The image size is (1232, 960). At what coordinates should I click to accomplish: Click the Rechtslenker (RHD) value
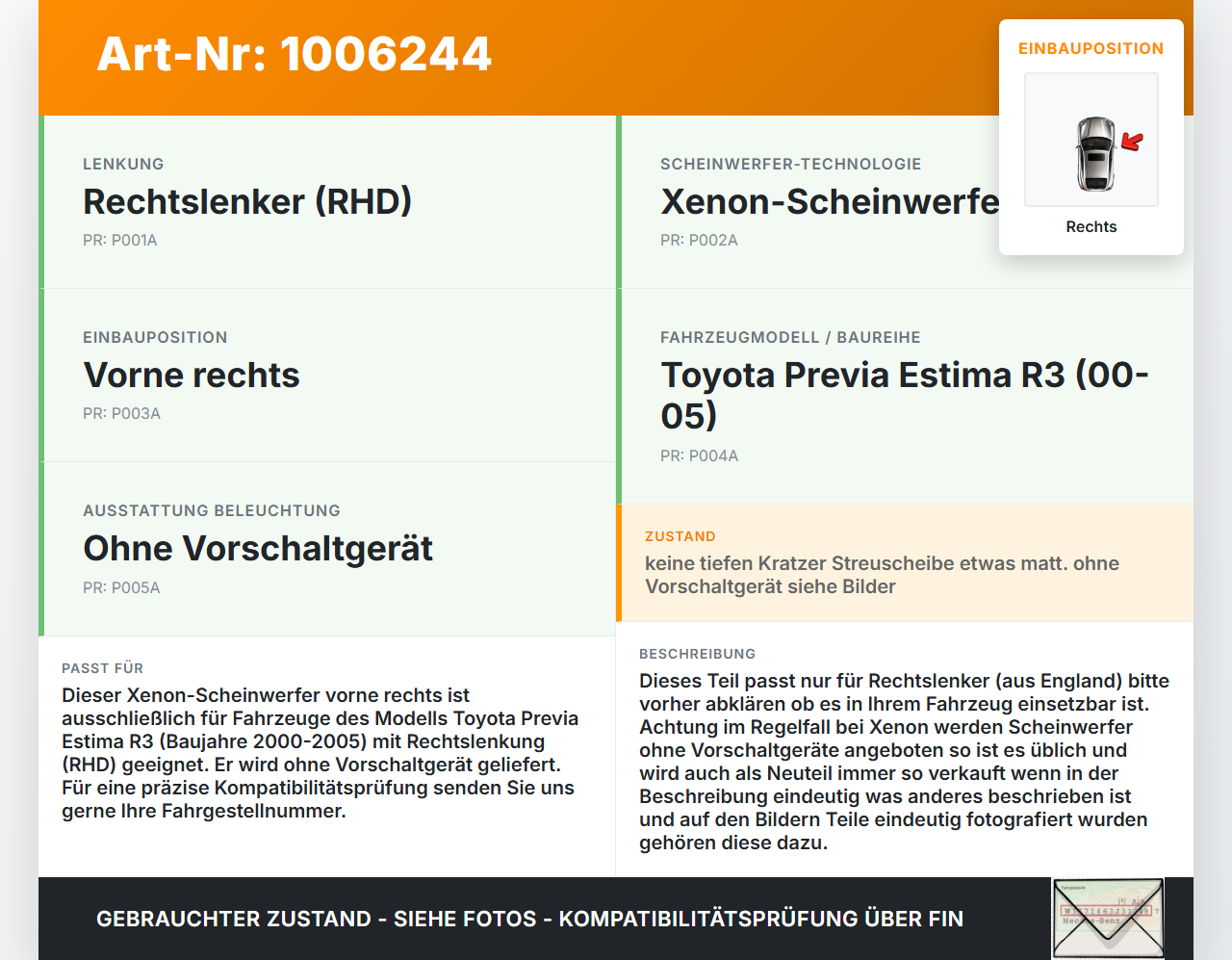point(247,201)
